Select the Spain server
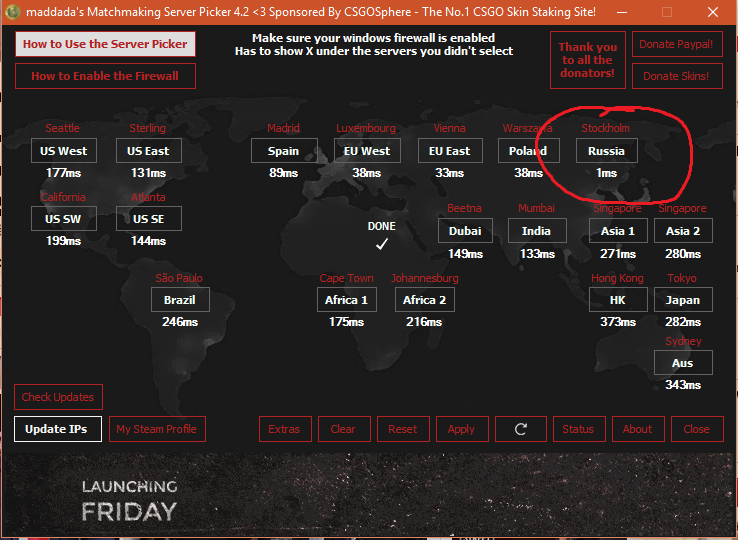 [x=284, y=151]
